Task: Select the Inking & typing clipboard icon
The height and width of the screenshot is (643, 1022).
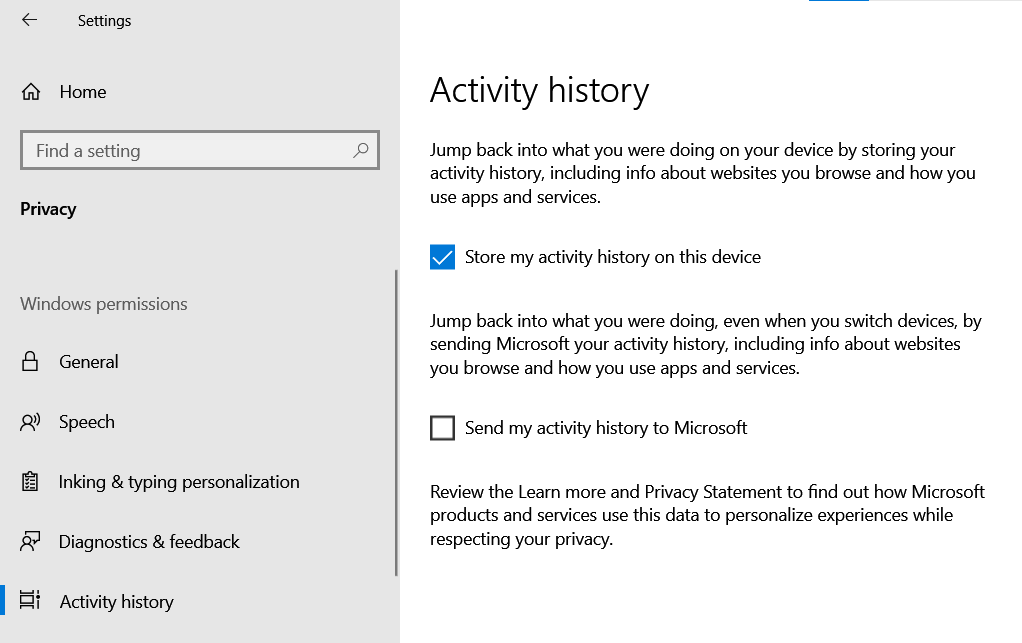Action: [30, 482]
